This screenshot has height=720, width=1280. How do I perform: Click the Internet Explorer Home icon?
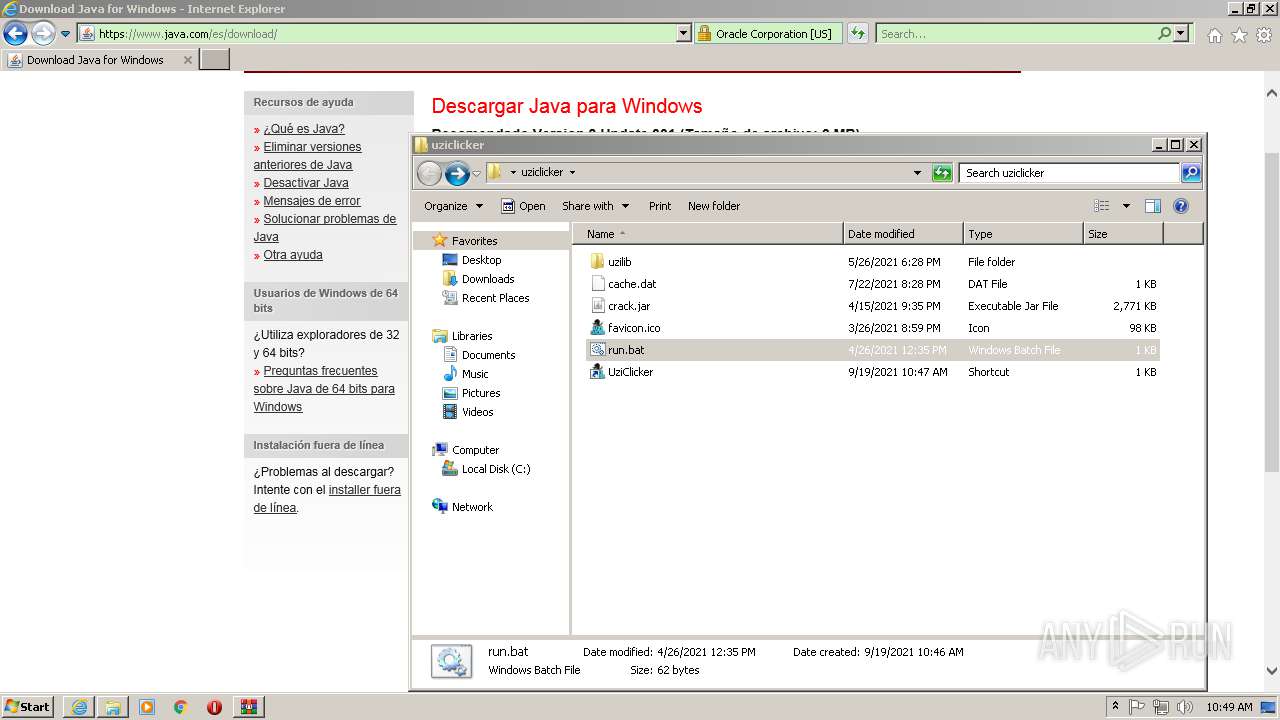(1214, 35)
